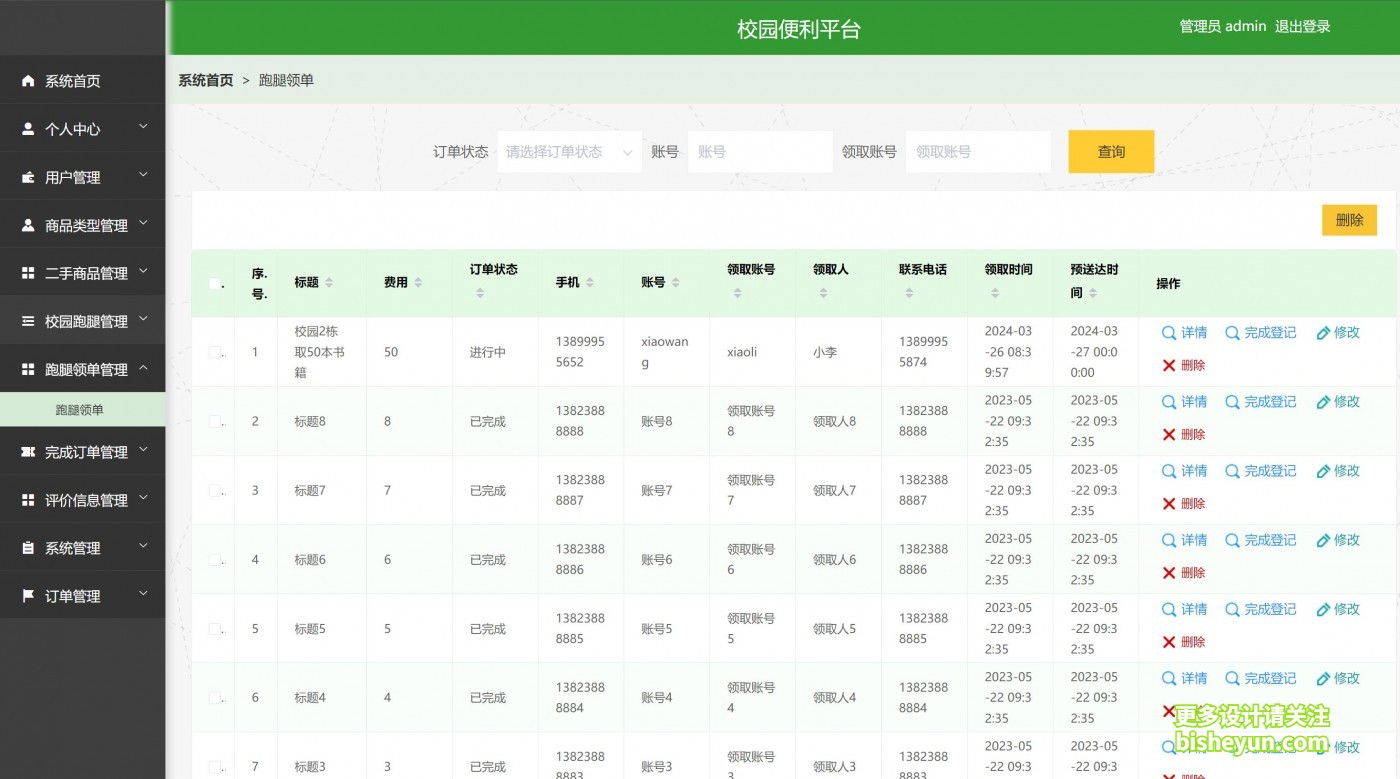
Task: Check the row checkbox for 校园2栋取50本书籍
Action: (215, 352)
